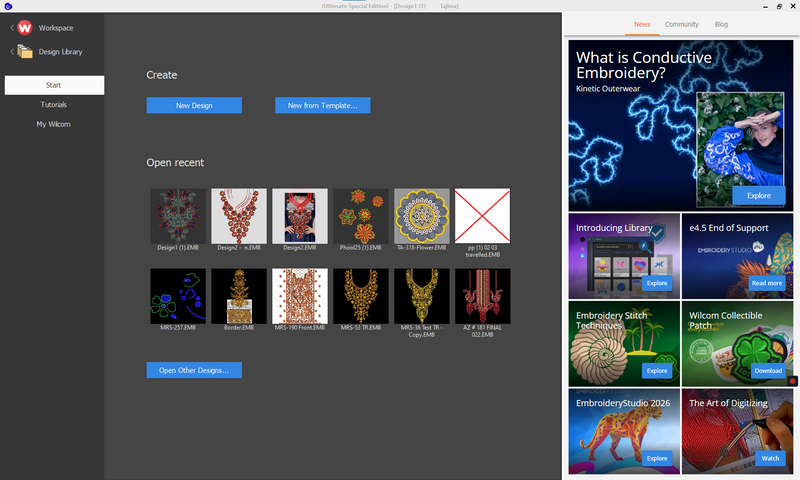The width and height of the screenshot is (800, 480).
Task: Click the New Design button
Action: 194,105
